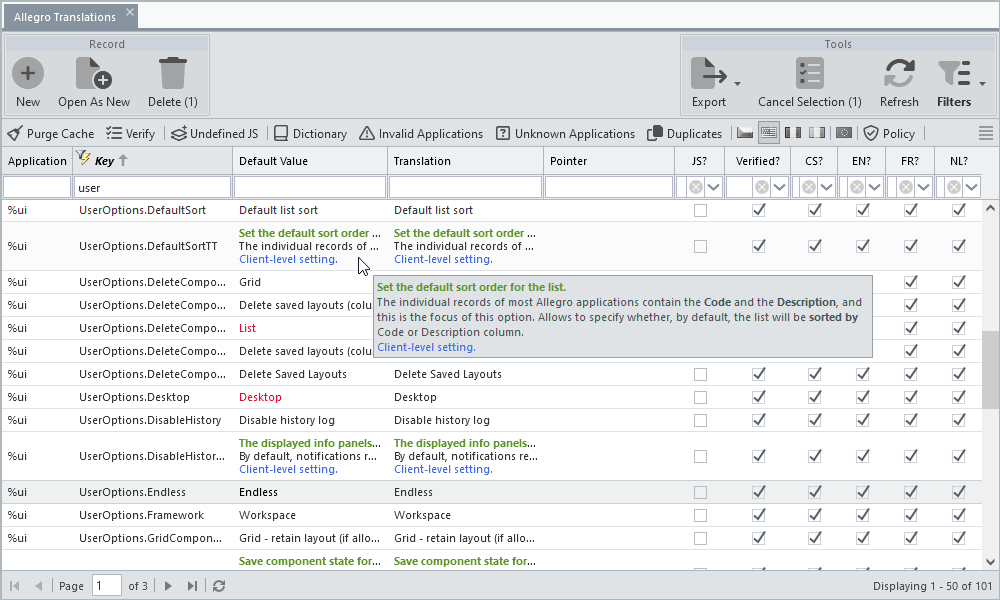Screen dimensions: 1000x600
Task: Clear the Verified? column filter
Action: pyautogui.click(x=761, y=187)
